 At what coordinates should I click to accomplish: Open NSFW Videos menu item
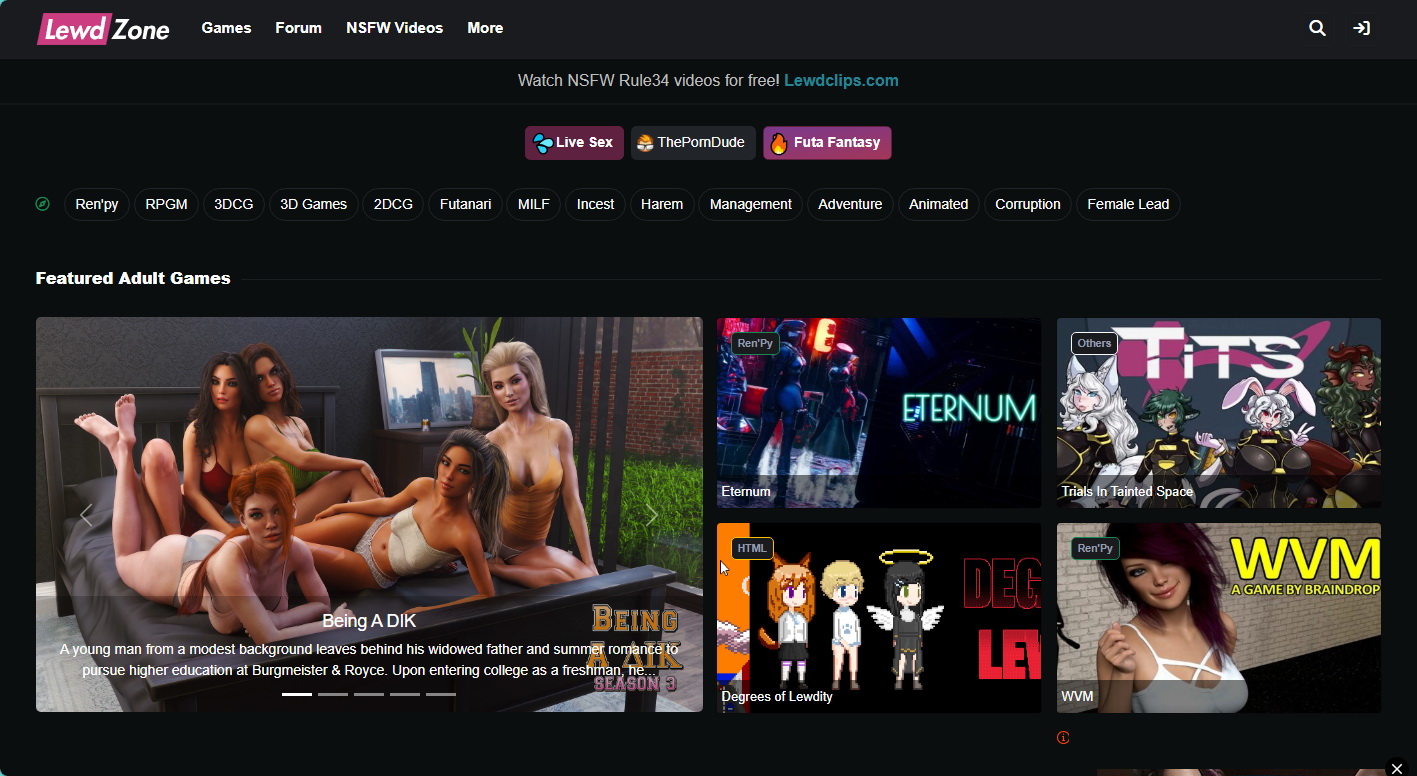(394, 28)
